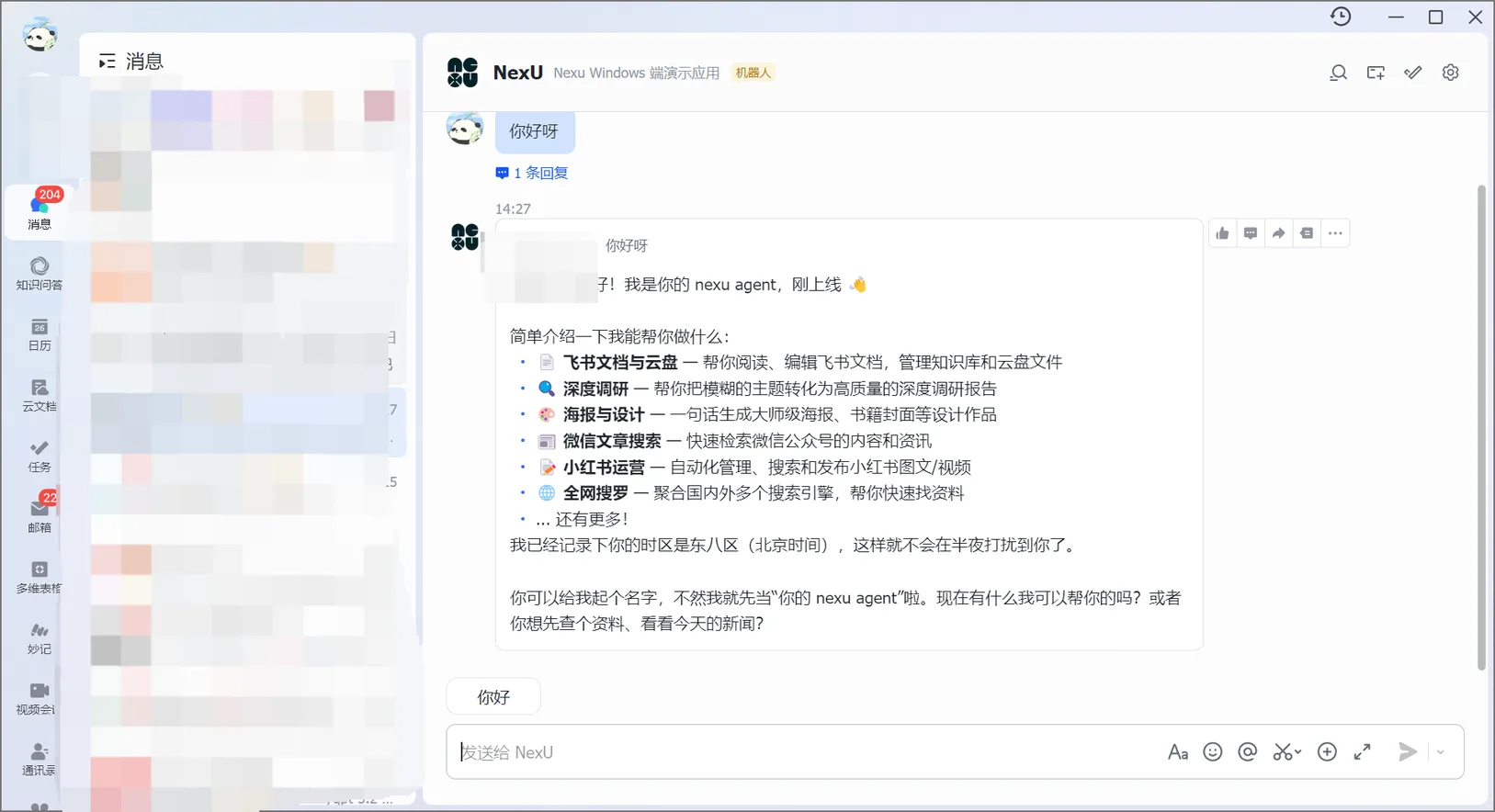Open NexU chat settings gear
This screenshot has height=812, width=1495.
coord(1450,73)
